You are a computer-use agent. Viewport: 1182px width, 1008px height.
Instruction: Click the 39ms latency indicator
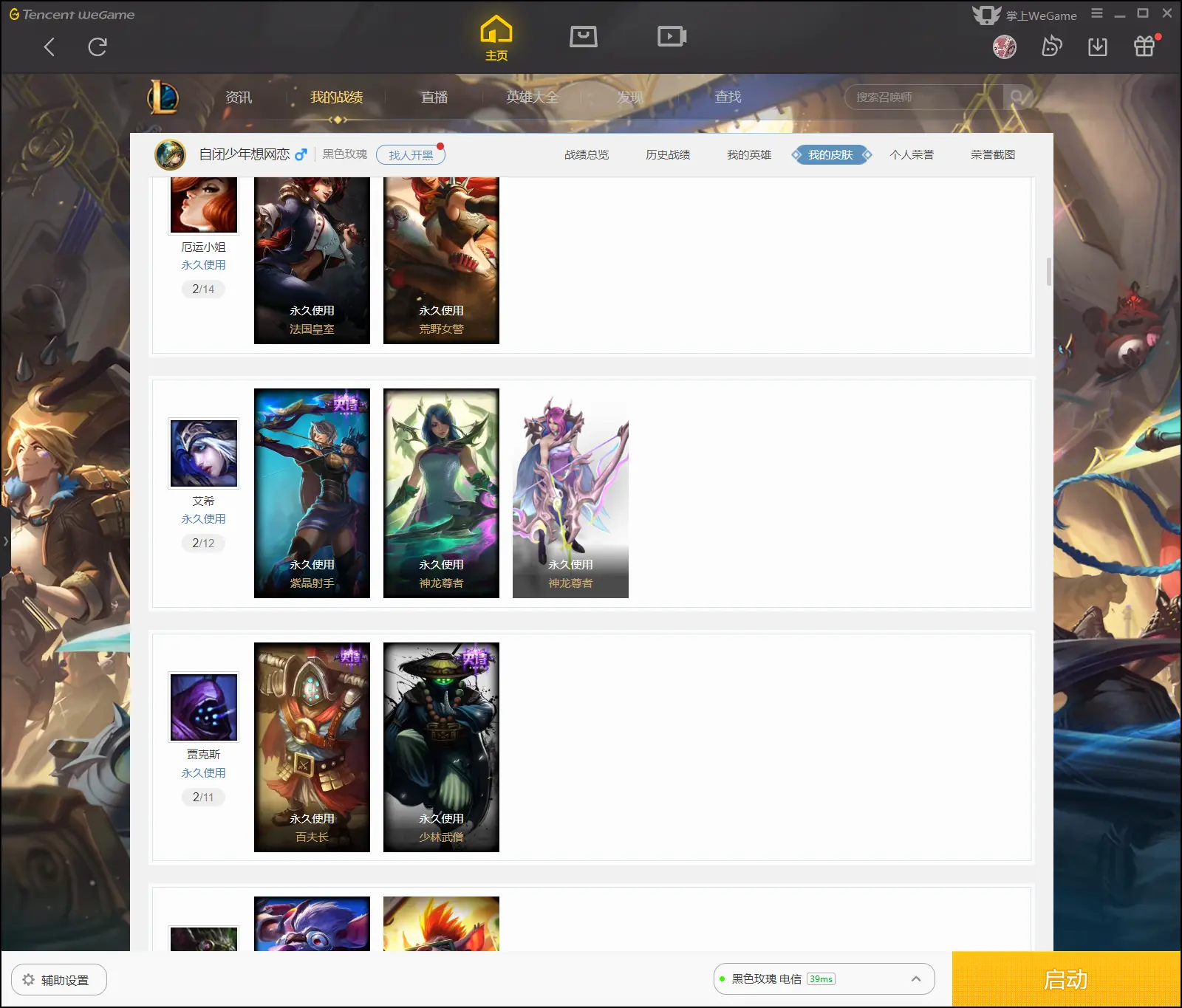(x=821, y=978)
